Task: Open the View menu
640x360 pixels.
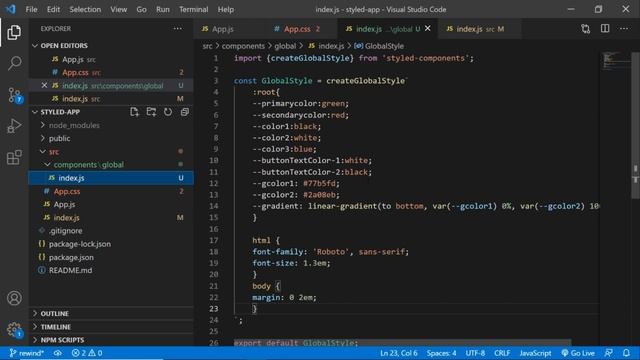Action: pyautogui.click(x=118, y=9)
